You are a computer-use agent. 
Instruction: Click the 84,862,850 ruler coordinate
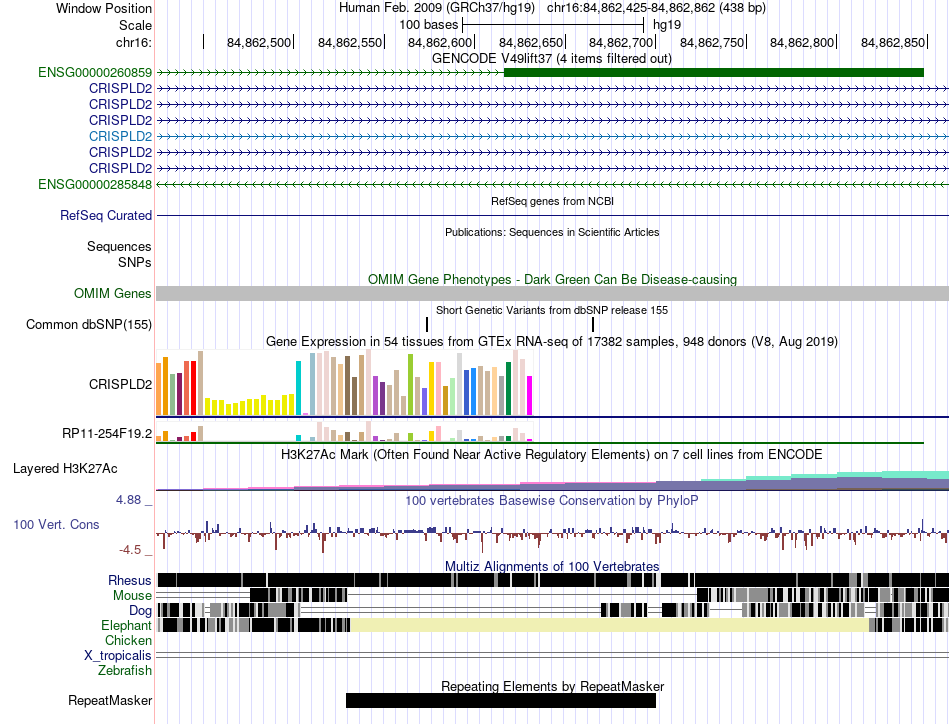coord(892,42)
